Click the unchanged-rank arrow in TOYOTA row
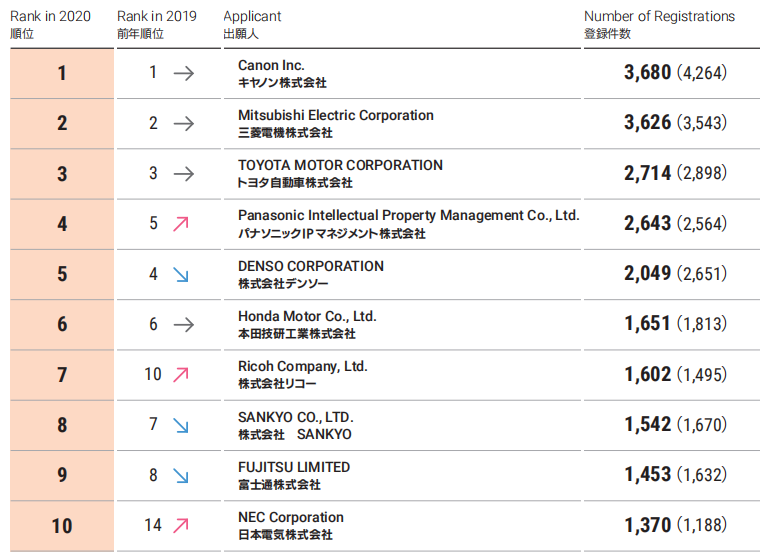The height and width of the screenshot is (557, 776). [184, 174]
